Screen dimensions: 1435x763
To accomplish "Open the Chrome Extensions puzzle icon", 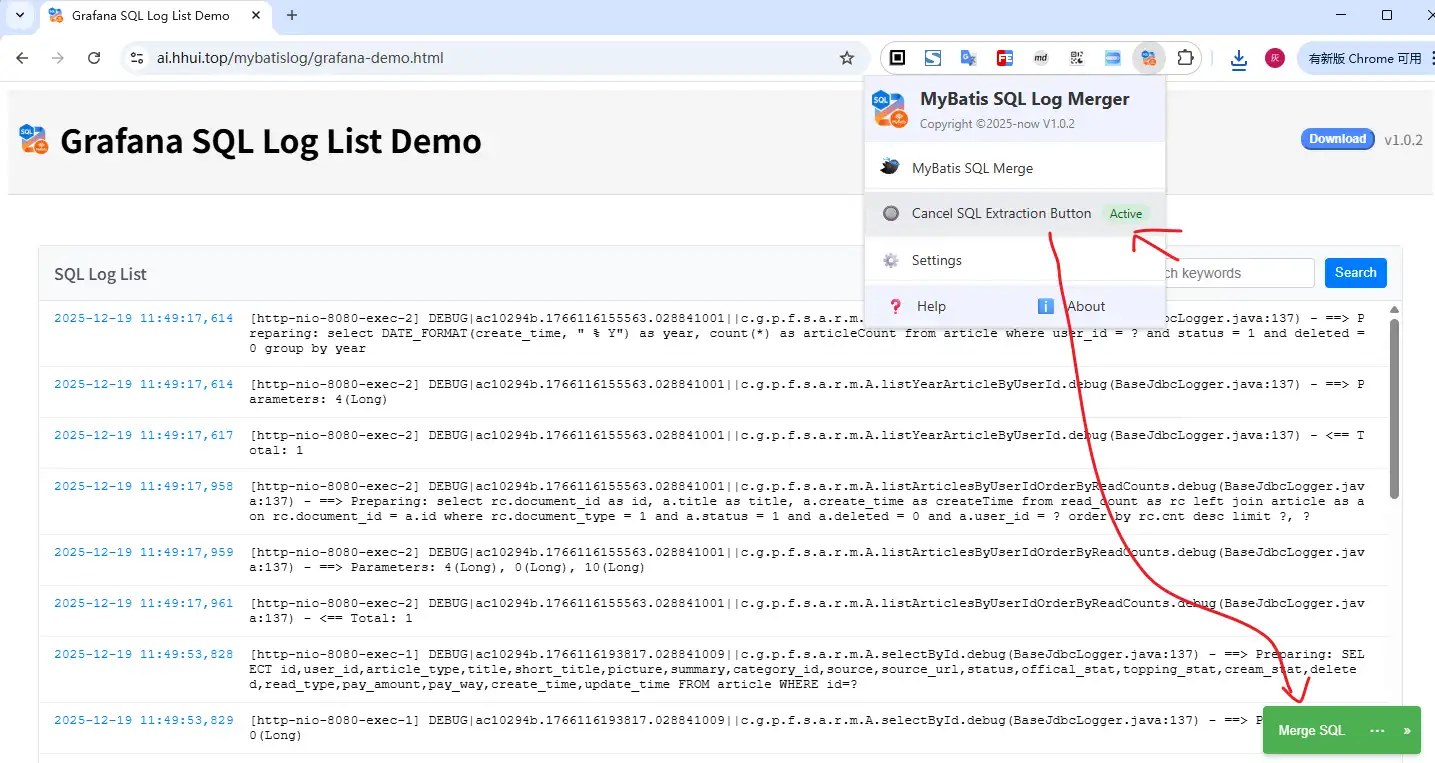I will coord(1185,58).
